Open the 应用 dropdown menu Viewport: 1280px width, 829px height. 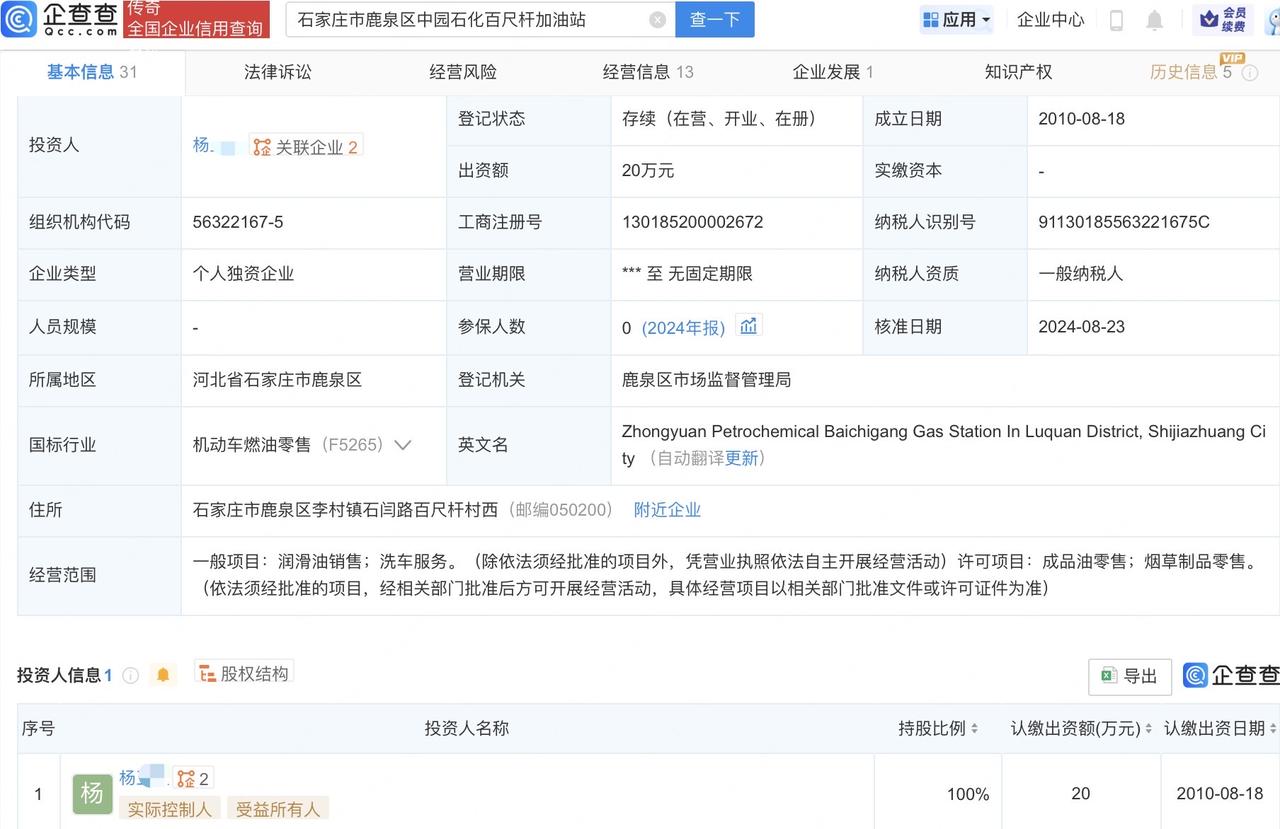point(957,20)
